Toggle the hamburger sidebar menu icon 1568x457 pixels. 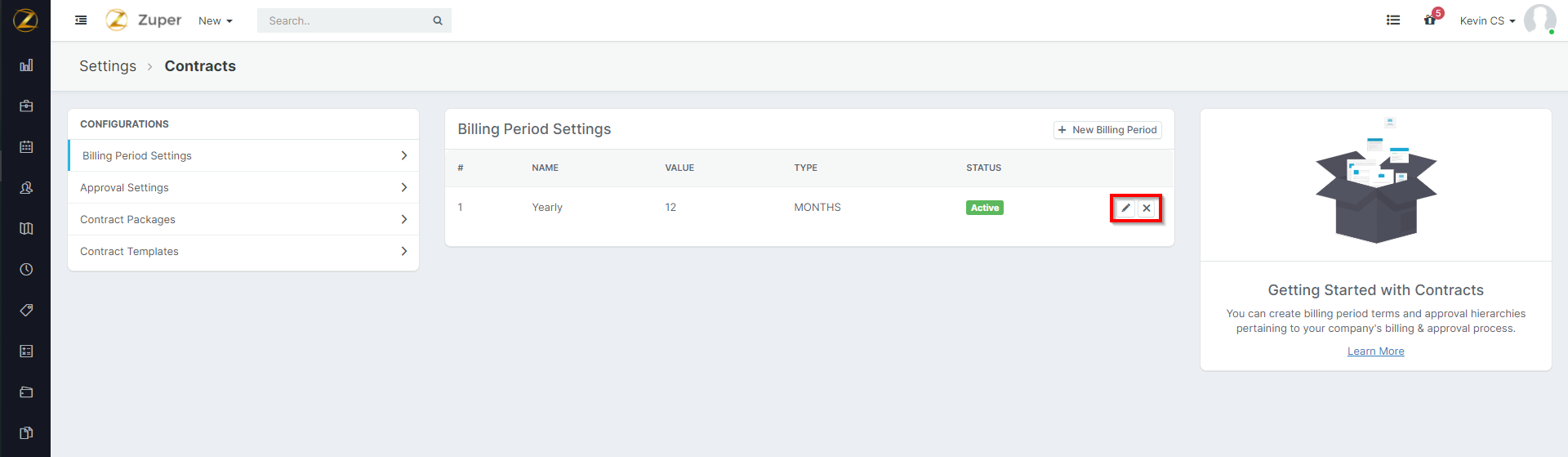[x=81, y=20]
